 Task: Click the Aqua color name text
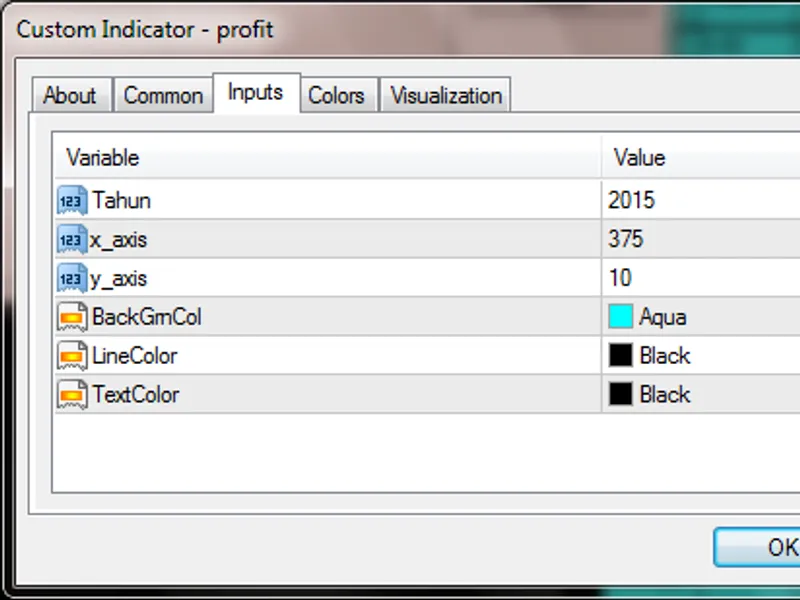pyautogui.click(x=663, y=317)
